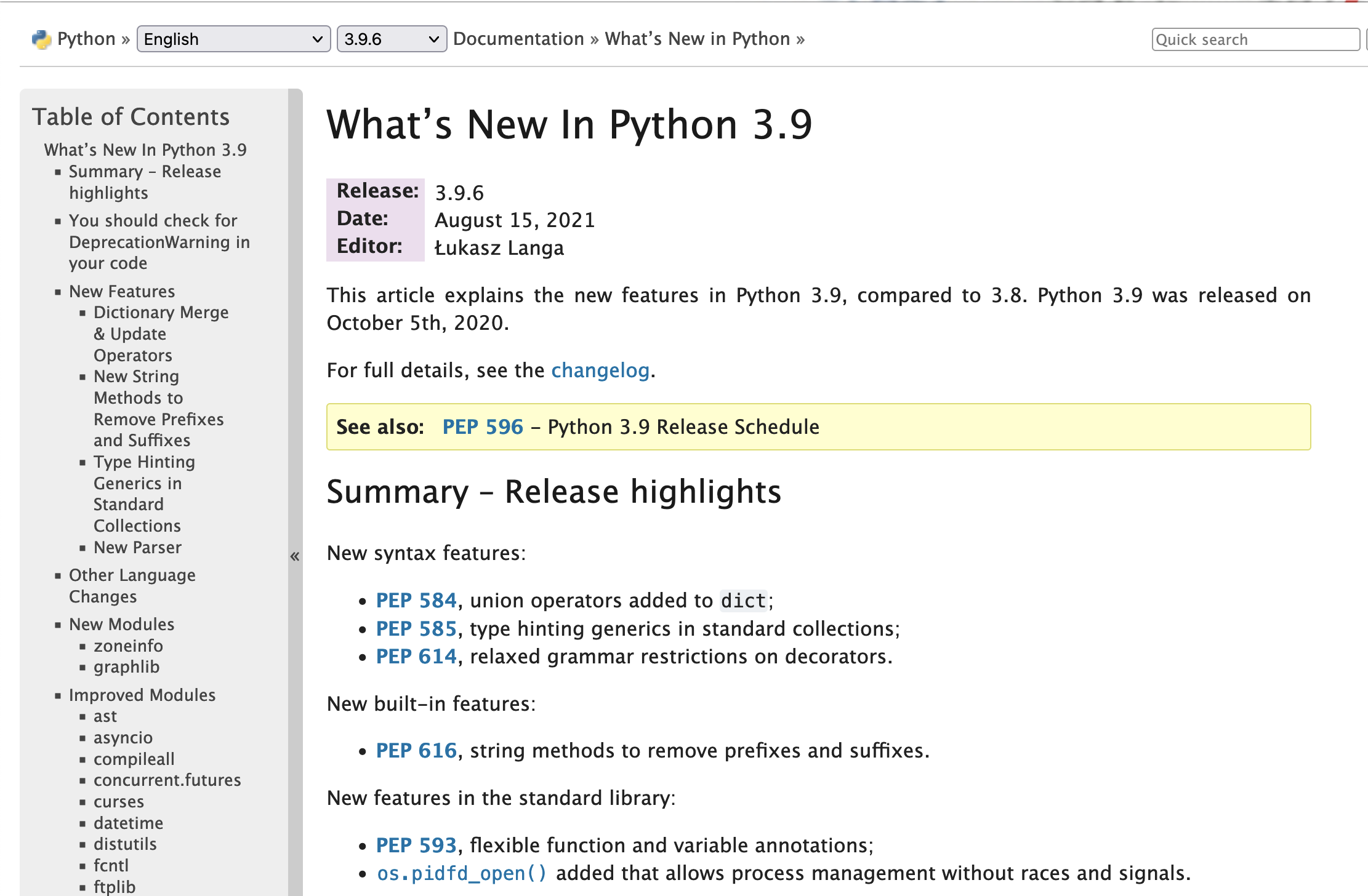Select compileall in the sidebar
Viewport: 1368px width, 896px height.
134,759
